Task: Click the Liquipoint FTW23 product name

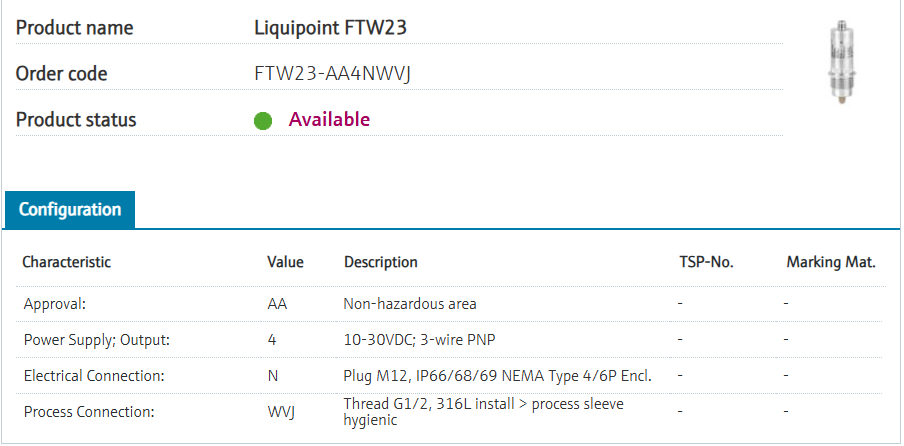Action: point(330,27)
